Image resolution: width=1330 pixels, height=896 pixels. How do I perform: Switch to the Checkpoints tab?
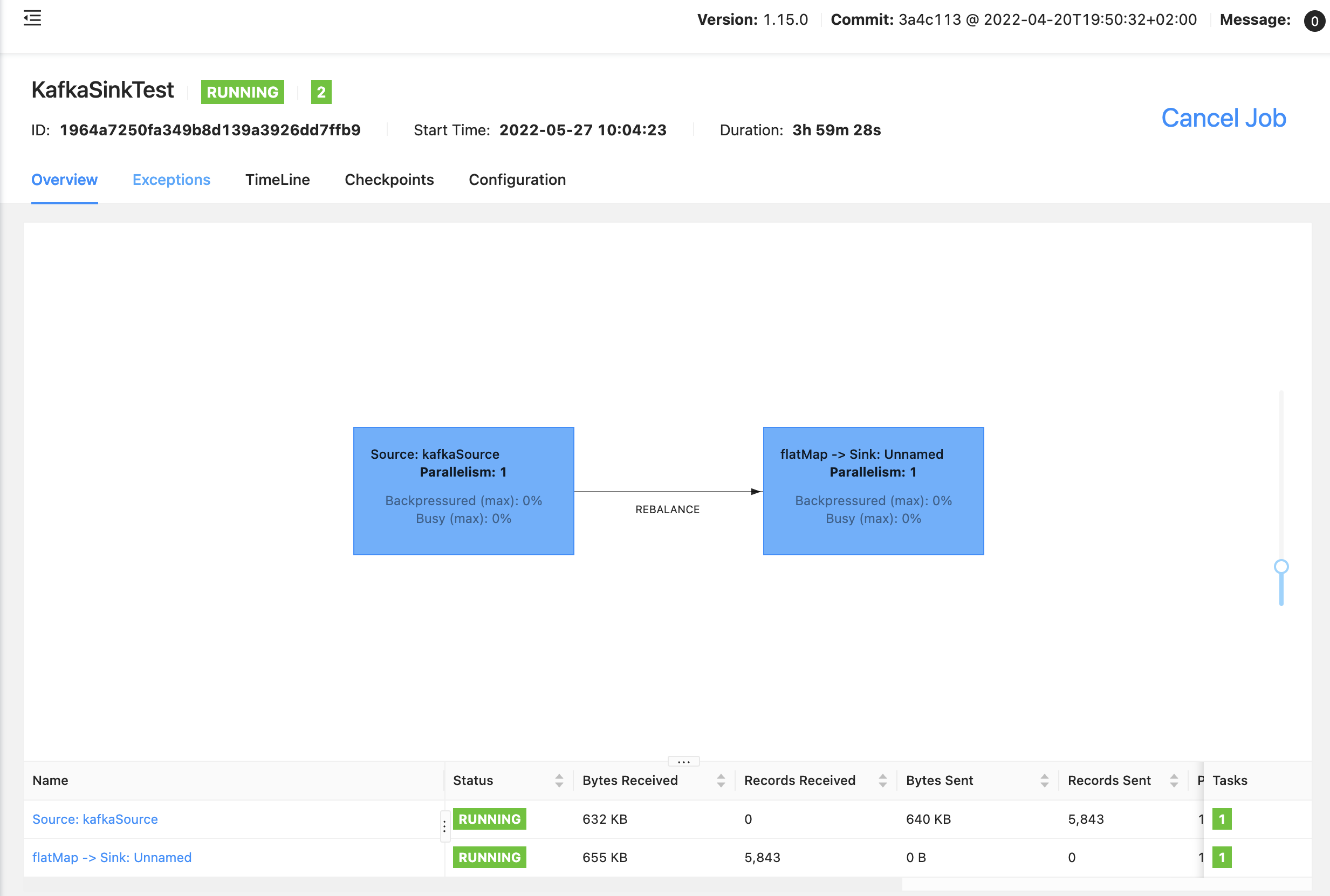tap(389, 180)
